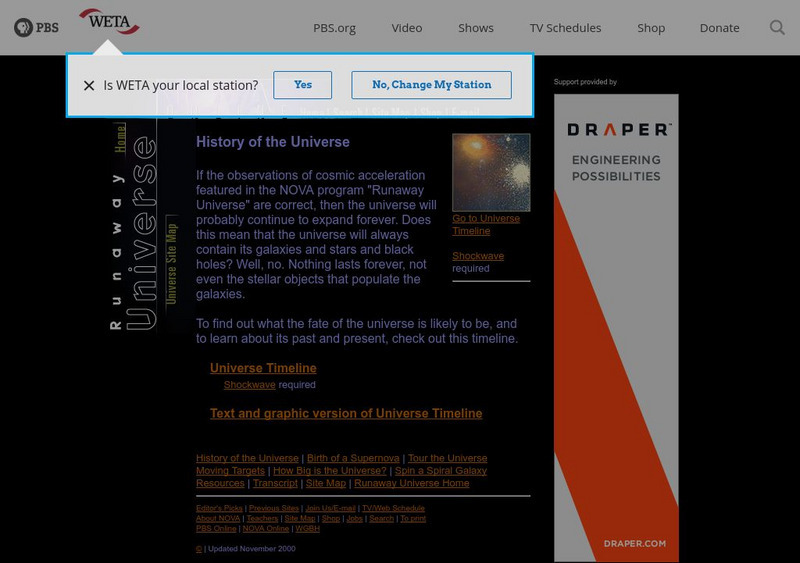Screen dimensions: 800x563
Task: Open Shows in the top navigation
Action: pos(476,28)
